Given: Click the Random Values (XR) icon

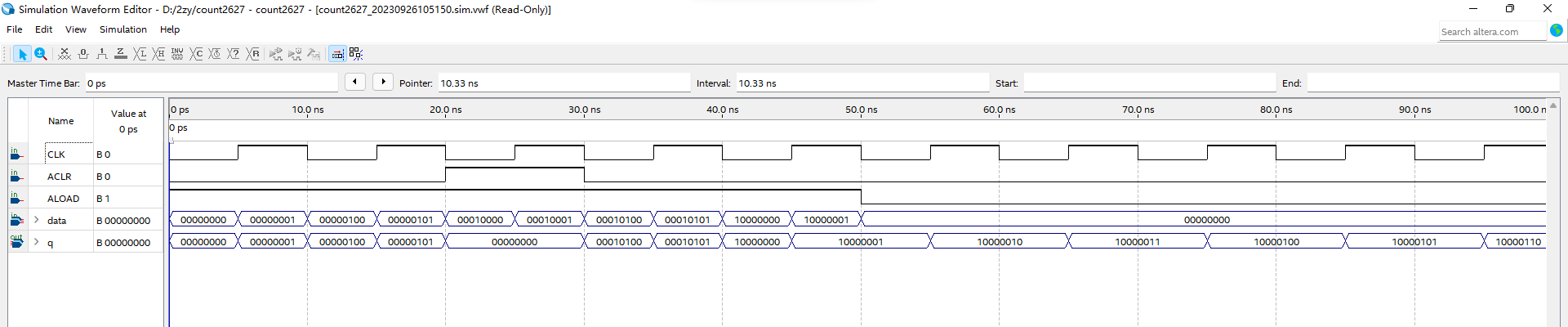Looking at the screenshot, I should [x=253, y=54].
